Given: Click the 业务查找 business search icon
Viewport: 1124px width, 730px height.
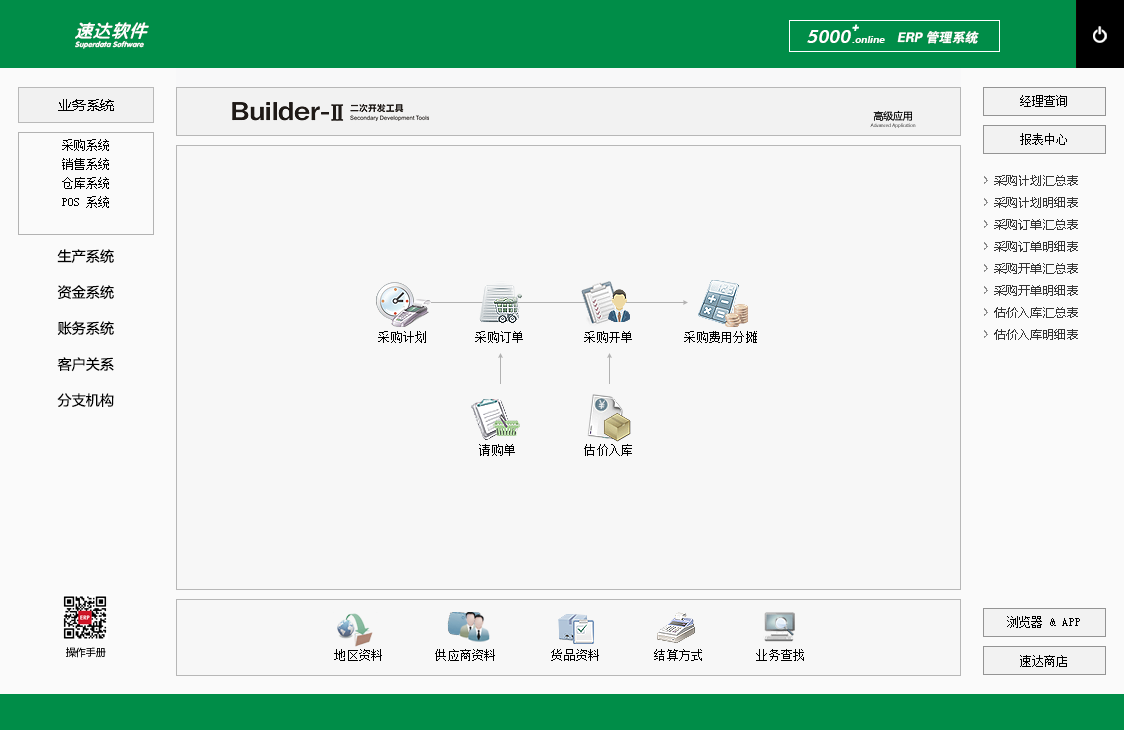Looking at the screenshot, I should coord(779,627).
